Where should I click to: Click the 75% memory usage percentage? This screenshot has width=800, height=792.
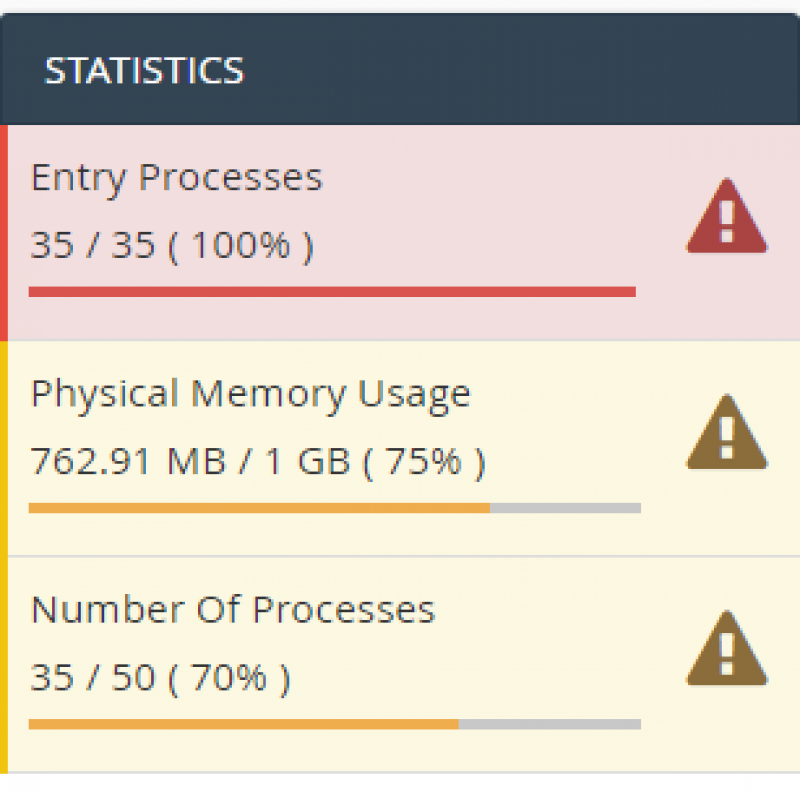coord(436,462)
